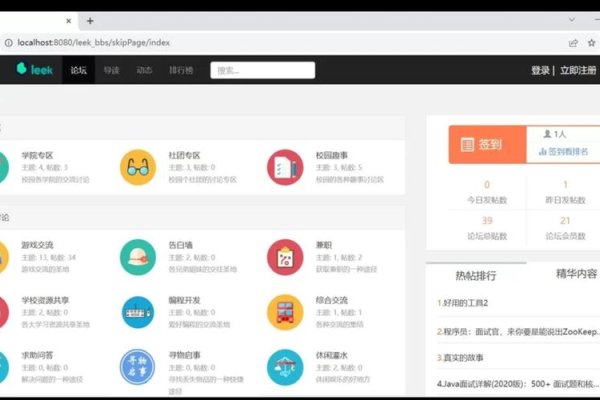This screenshot has height=400, width=600.
Task: Open the 动态 nav item
Action: (x=144, y=70)
